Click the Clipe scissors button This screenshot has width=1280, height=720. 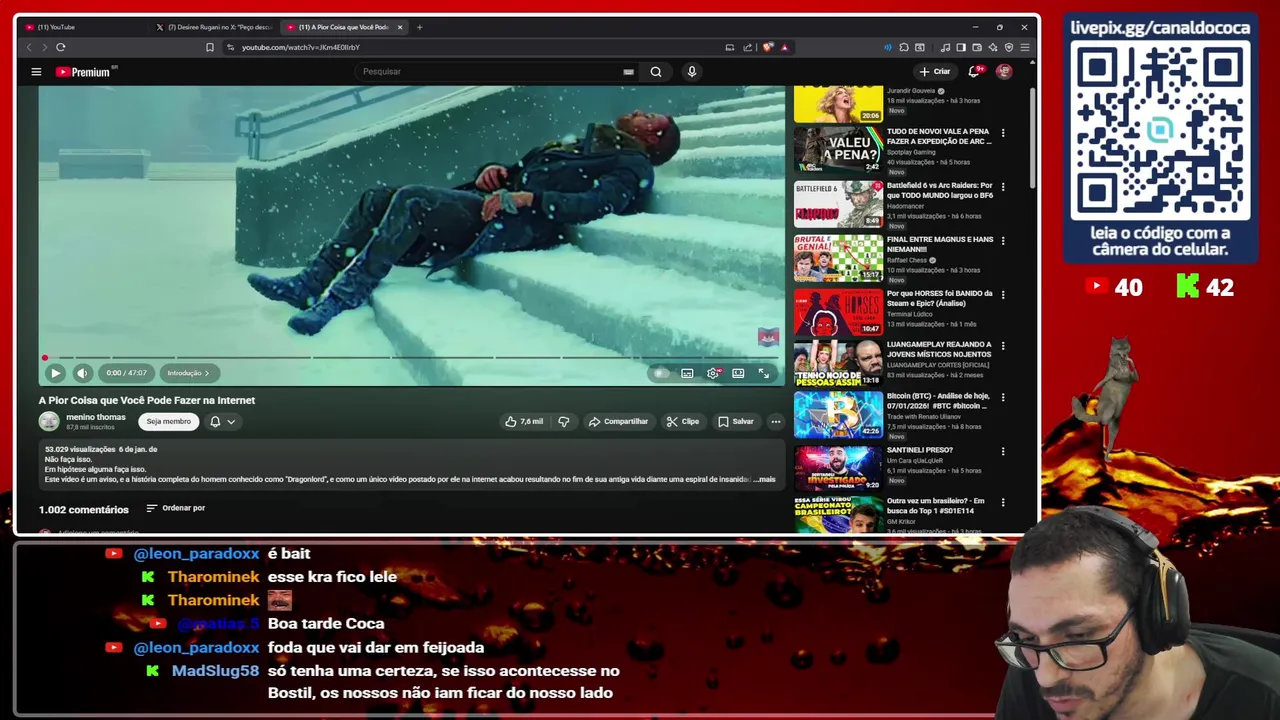683,421
